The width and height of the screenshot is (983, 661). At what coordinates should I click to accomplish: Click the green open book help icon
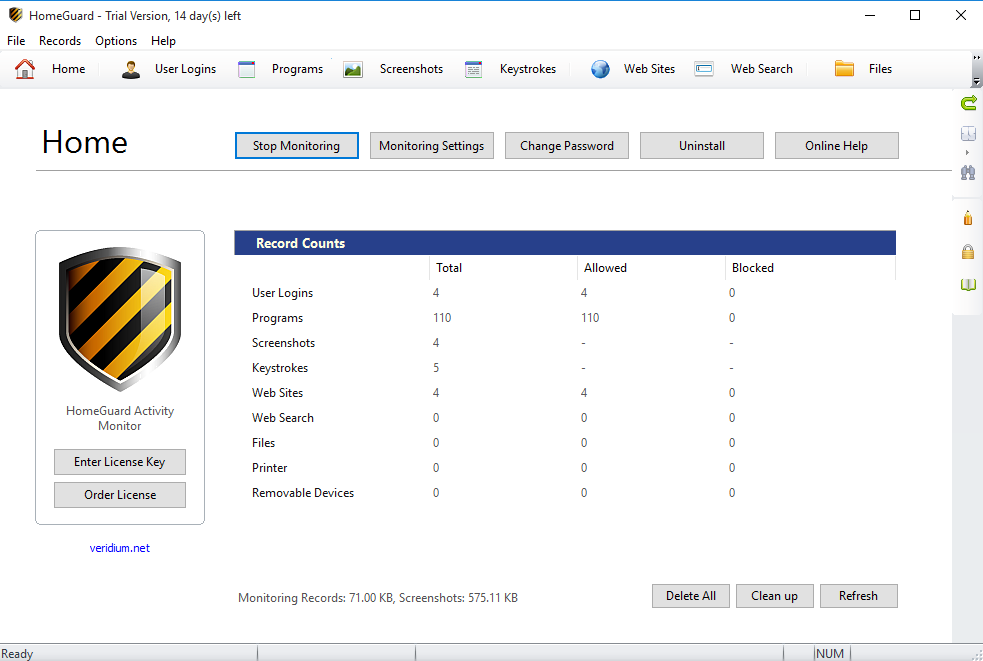click(x=968, y=285)
